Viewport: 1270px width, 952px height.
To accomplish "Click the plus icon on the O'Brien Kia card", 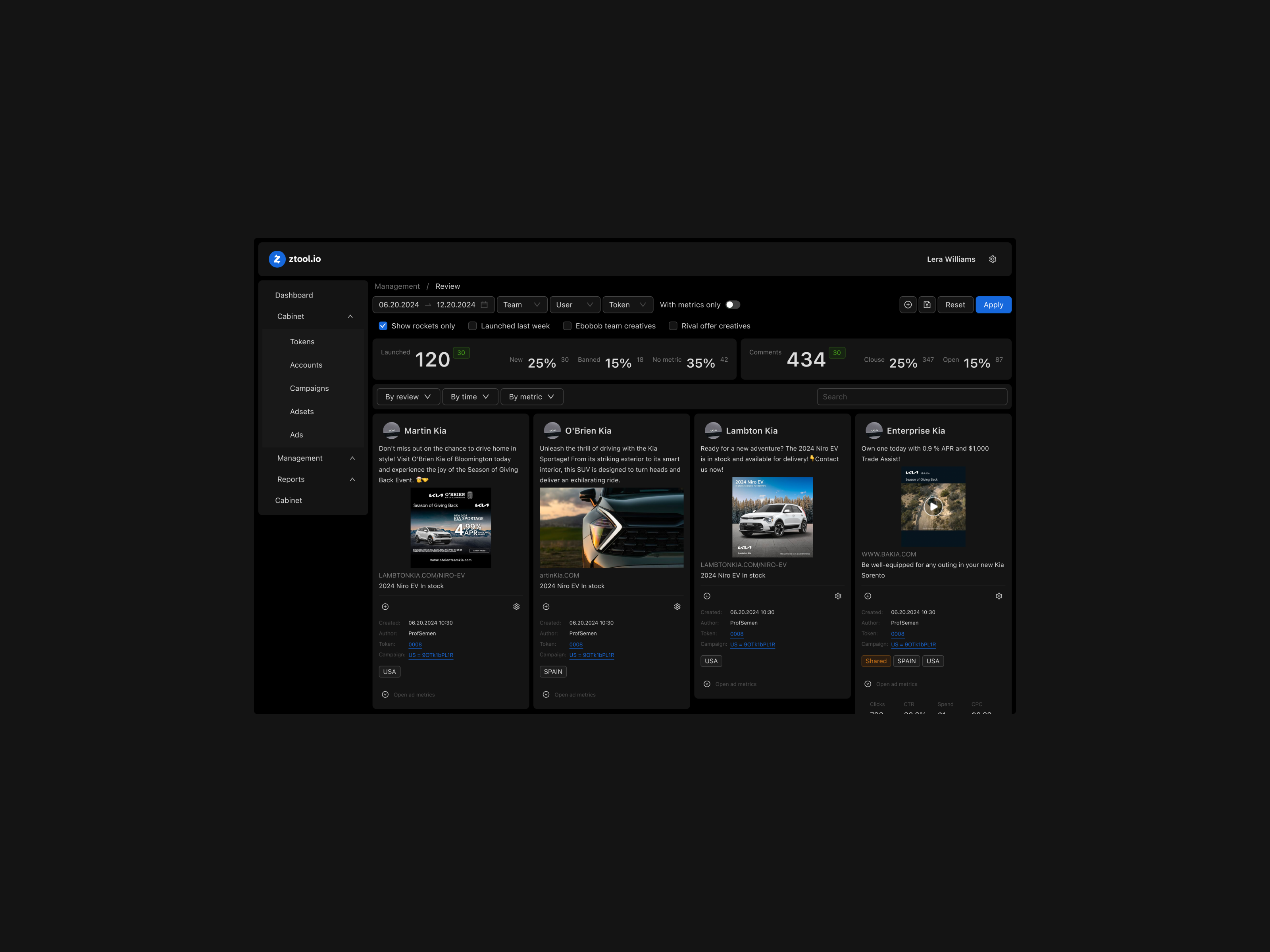I will coord(545,606).
